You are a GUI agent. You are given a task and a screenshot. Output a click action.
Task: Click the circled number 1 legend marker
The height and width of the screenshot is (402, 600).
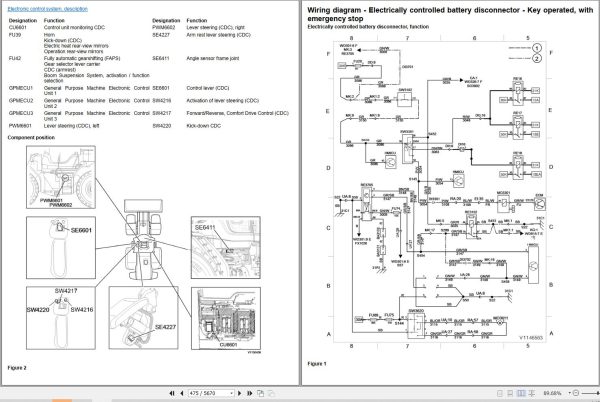(x=537, y=48)
